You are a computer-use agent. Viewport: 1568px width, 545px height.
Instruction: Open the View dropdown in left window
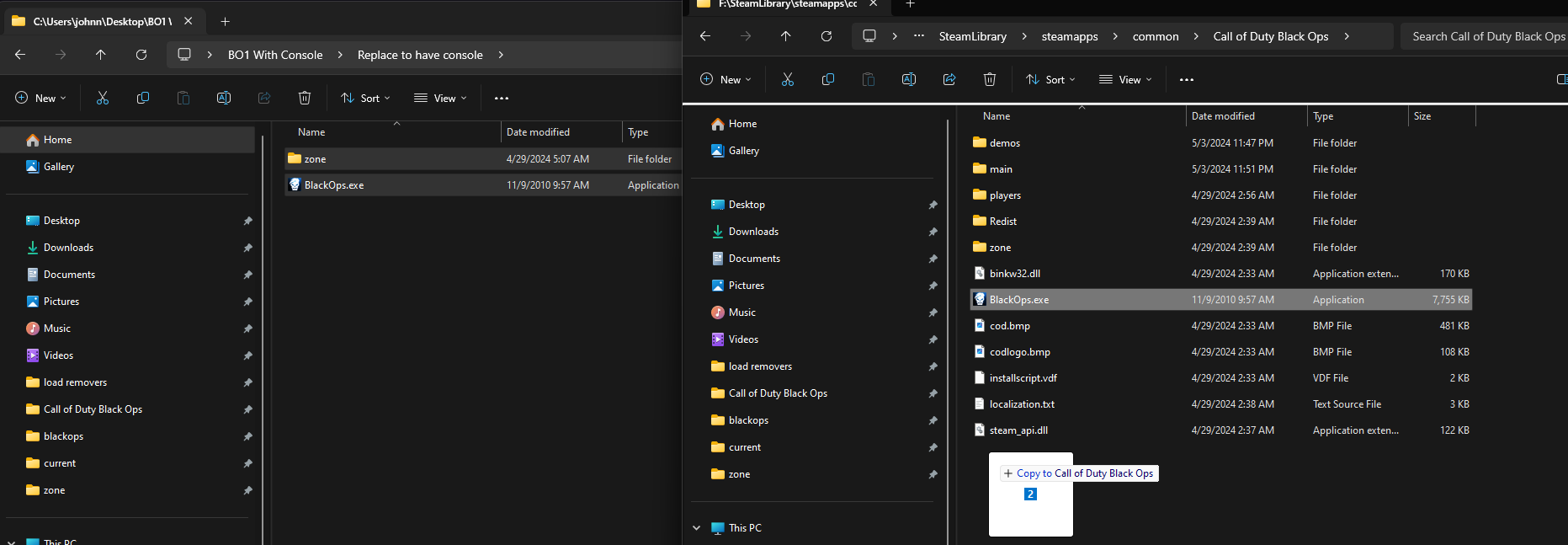pyautogui.click(x=440, y=98)
